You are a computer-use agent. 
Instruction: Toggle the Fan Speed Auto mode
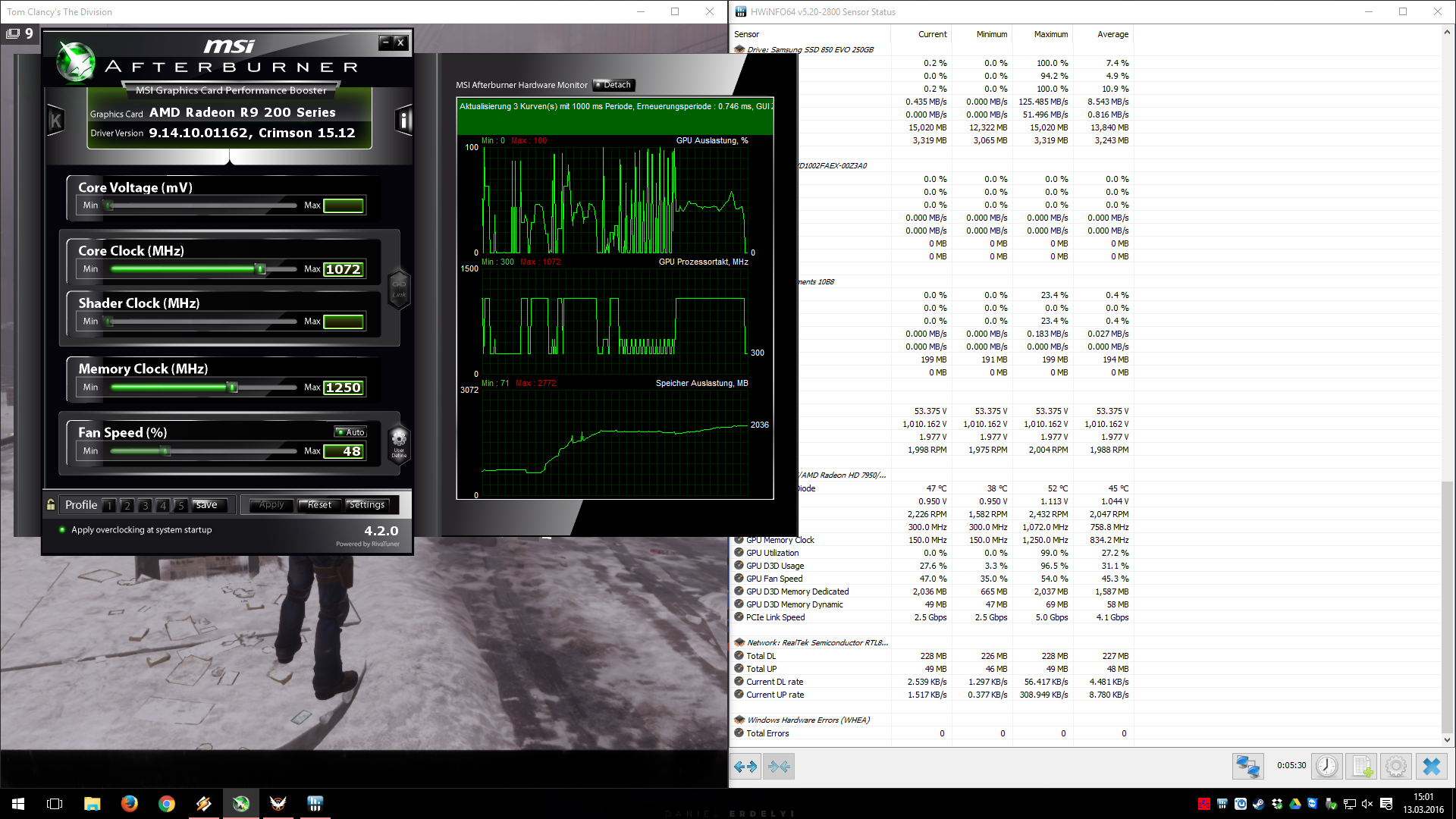351,432
